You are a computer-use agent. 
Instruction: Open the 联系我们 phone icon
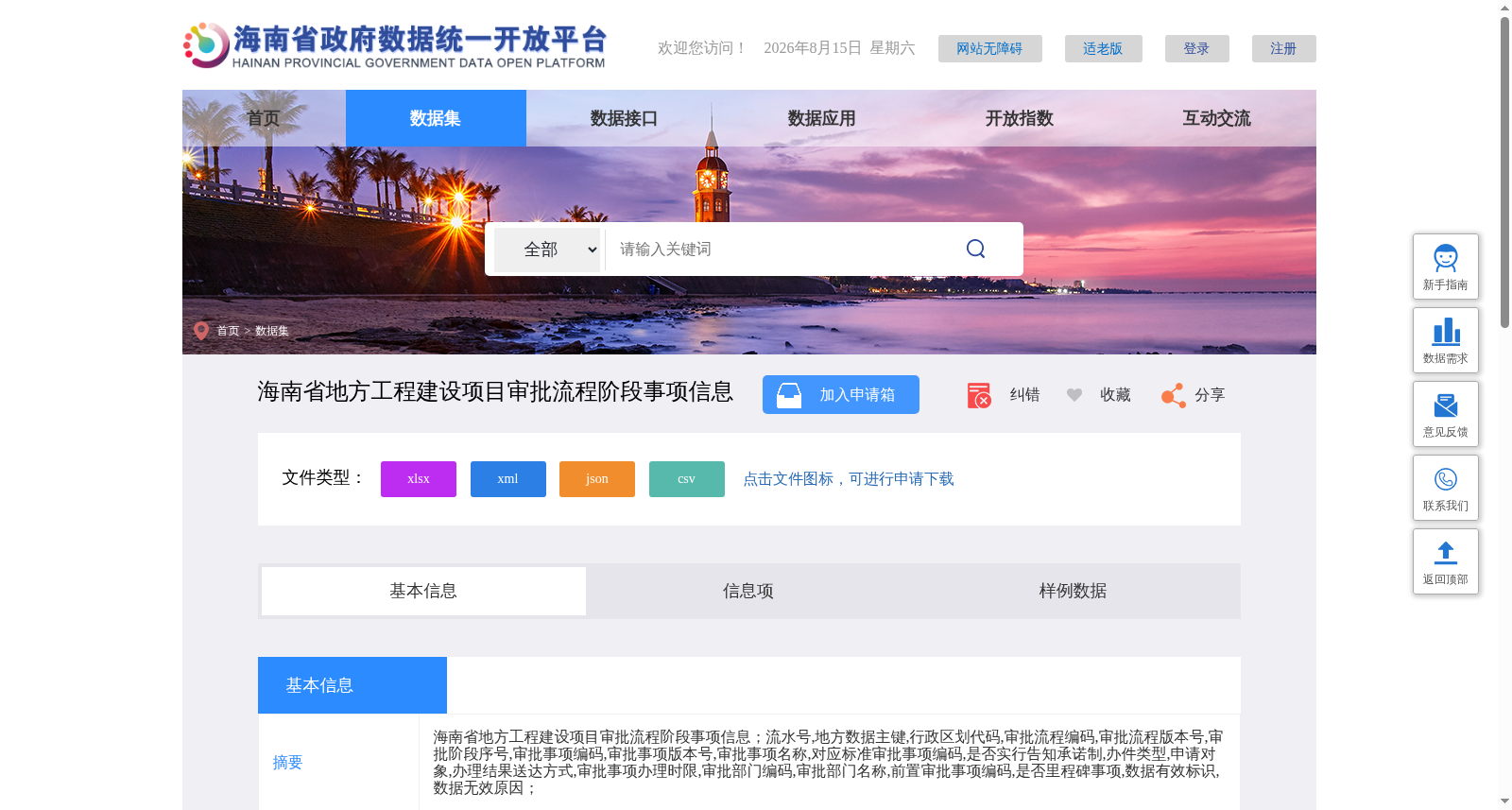pos(1446,479)
